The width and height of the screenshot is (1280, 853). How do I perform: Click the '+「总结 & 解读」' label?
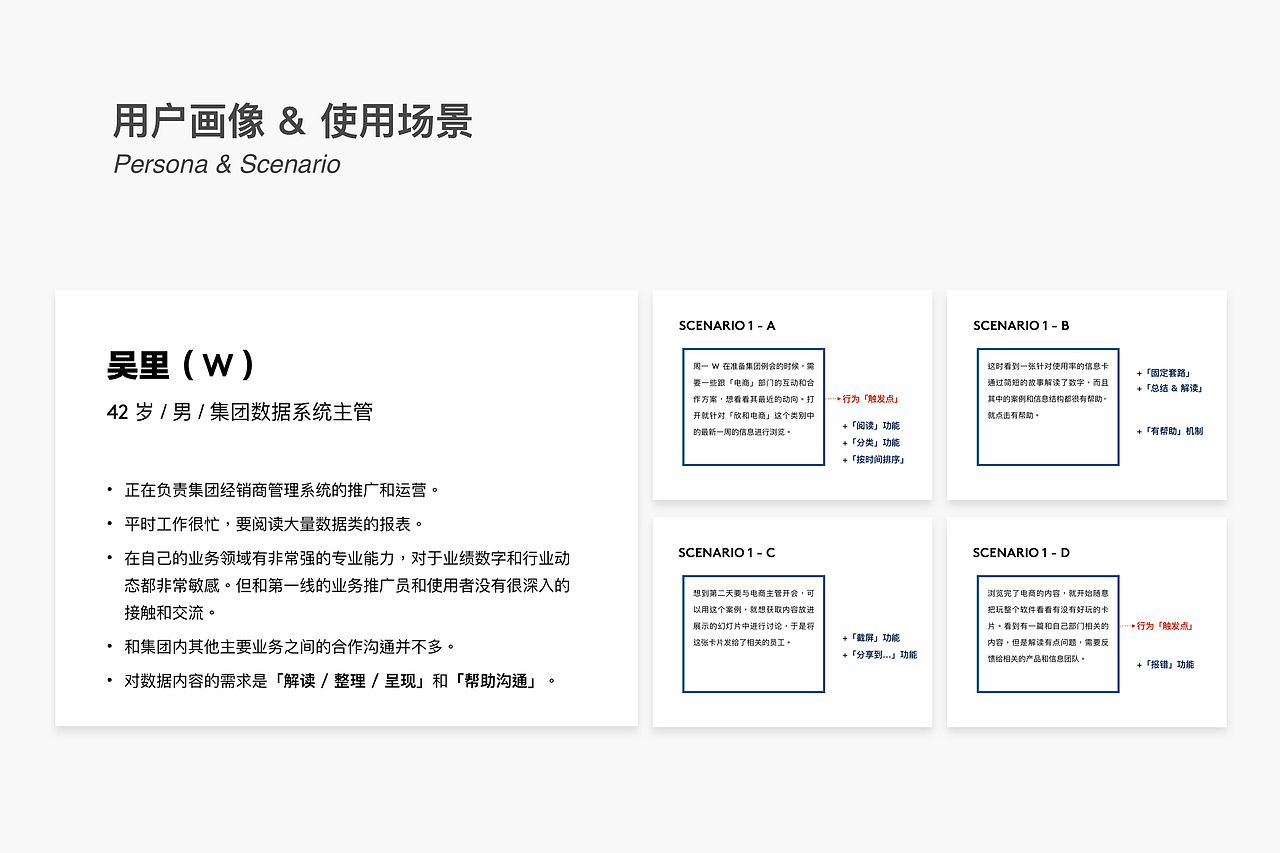pyautogui.click(x=1170, y=388)
